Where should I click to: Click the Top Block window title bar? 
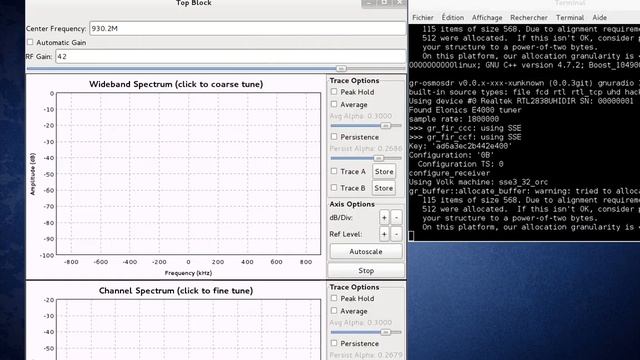click(193, 3)
